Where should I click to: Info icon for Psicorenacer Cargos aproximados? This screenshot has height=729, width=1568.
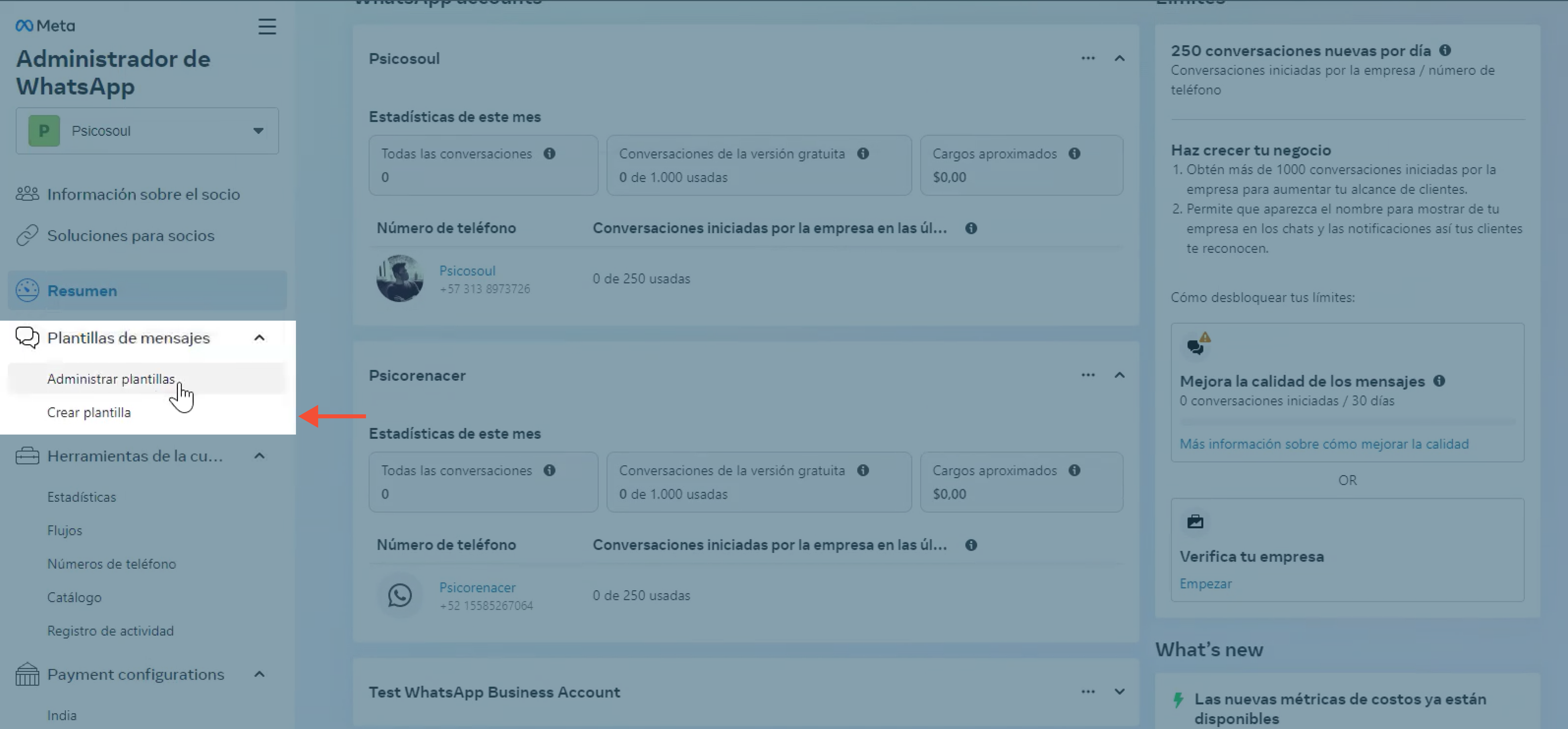(1074, 470)
